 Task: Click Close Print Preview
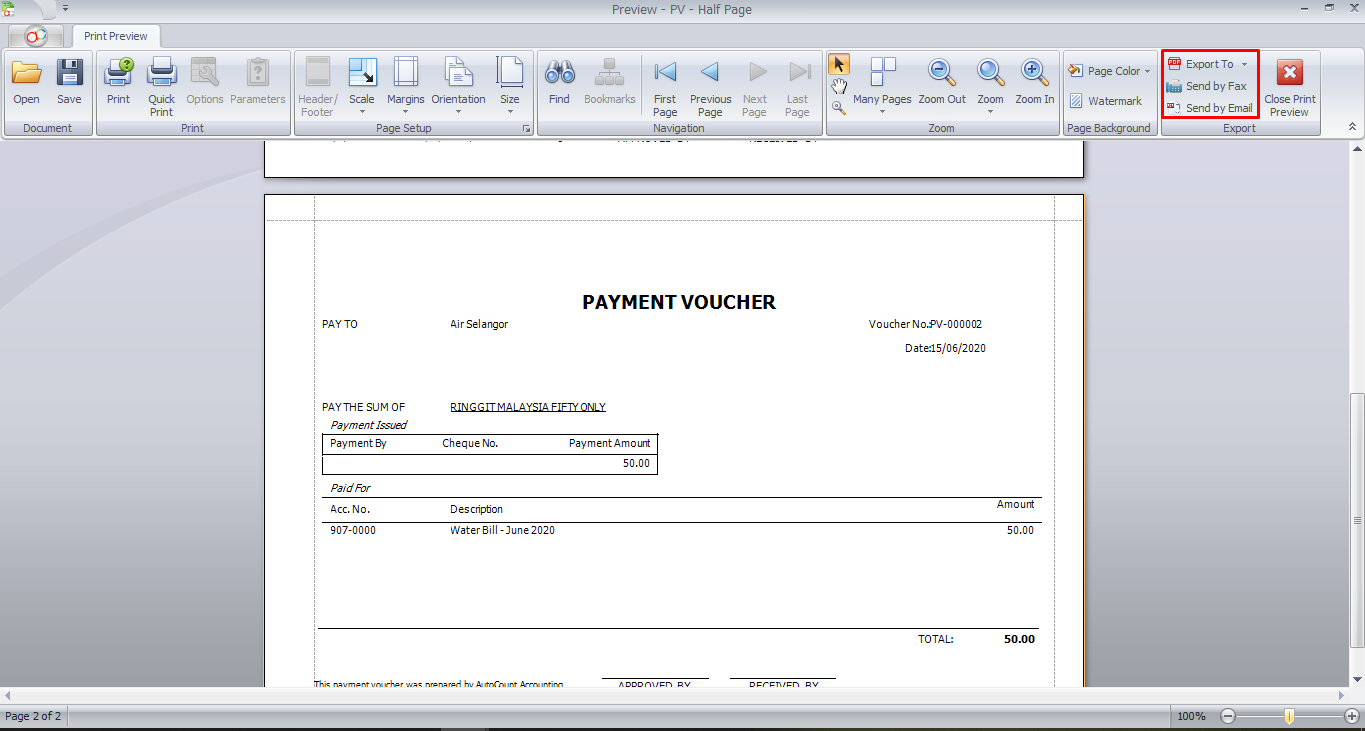[x=1290, y=88]
